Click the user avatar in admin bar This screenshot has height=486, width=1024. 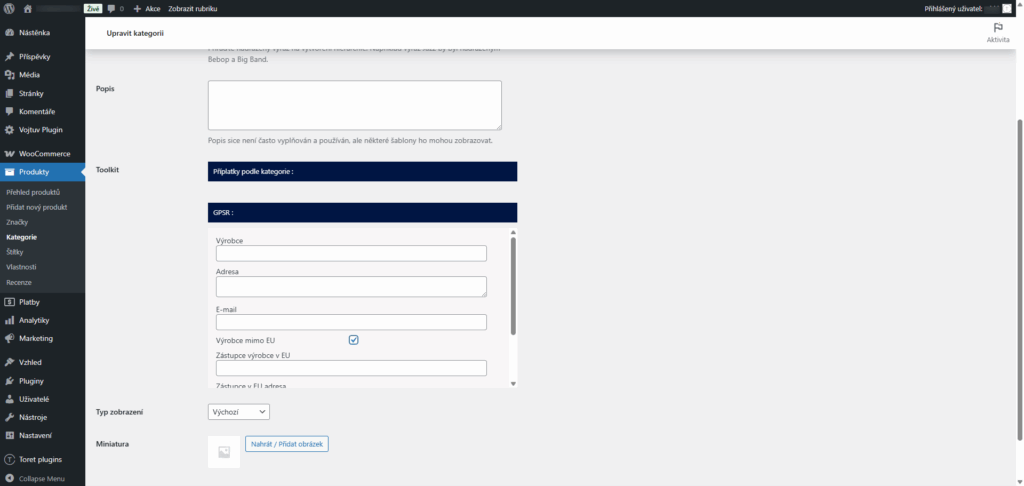pyautogui.click(x=1007, y=9)
